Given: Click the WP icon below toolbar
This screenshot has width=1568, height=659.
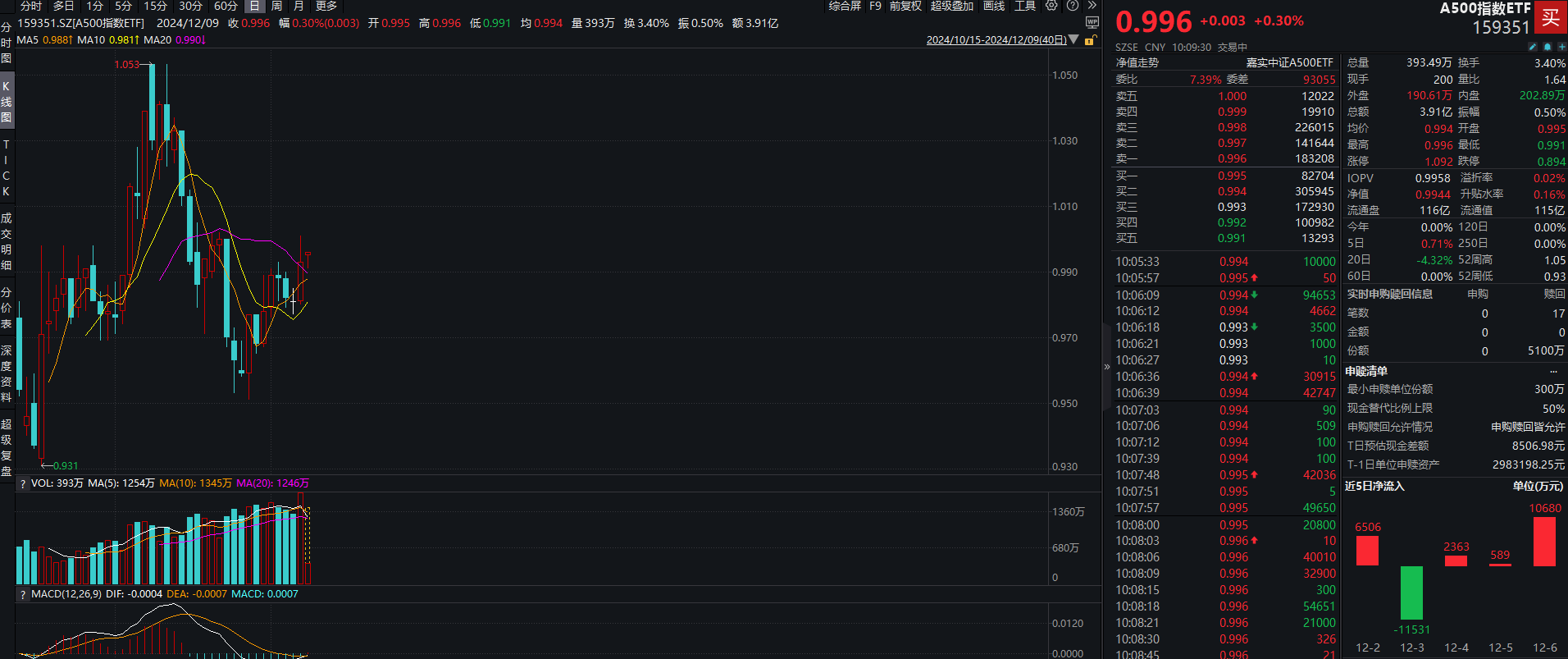Looking at the screenshot, I should click(1092, 23).
